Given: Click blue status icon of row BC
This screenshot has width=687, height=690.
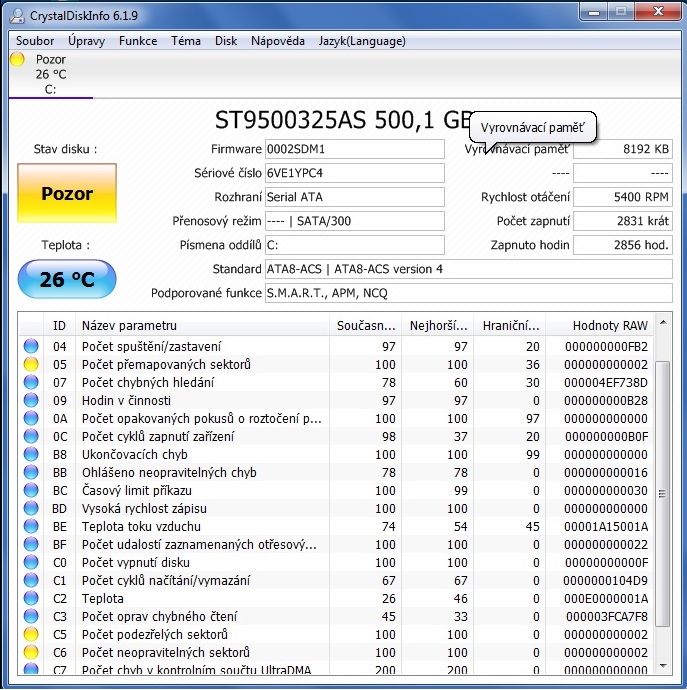Looking at the screenshot, I should point(31,491).
